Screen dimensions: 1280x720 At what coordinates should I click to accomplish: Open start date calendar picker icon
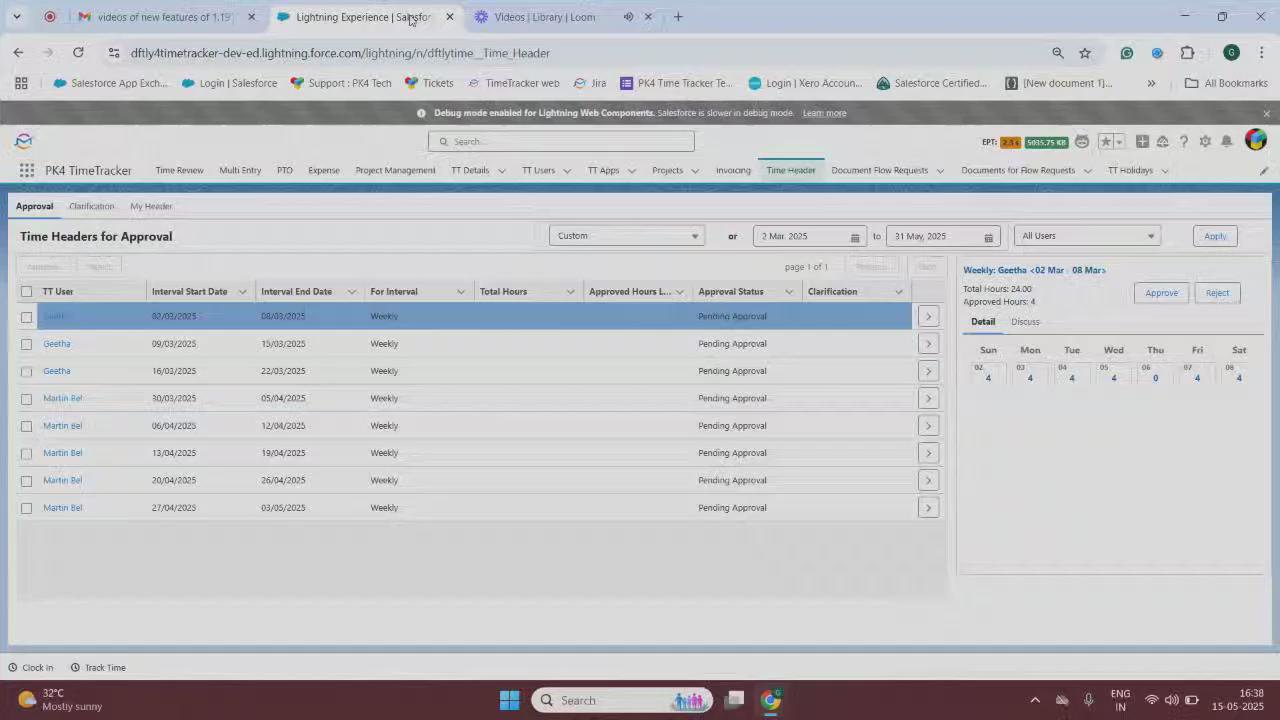(x=855, y=237)
